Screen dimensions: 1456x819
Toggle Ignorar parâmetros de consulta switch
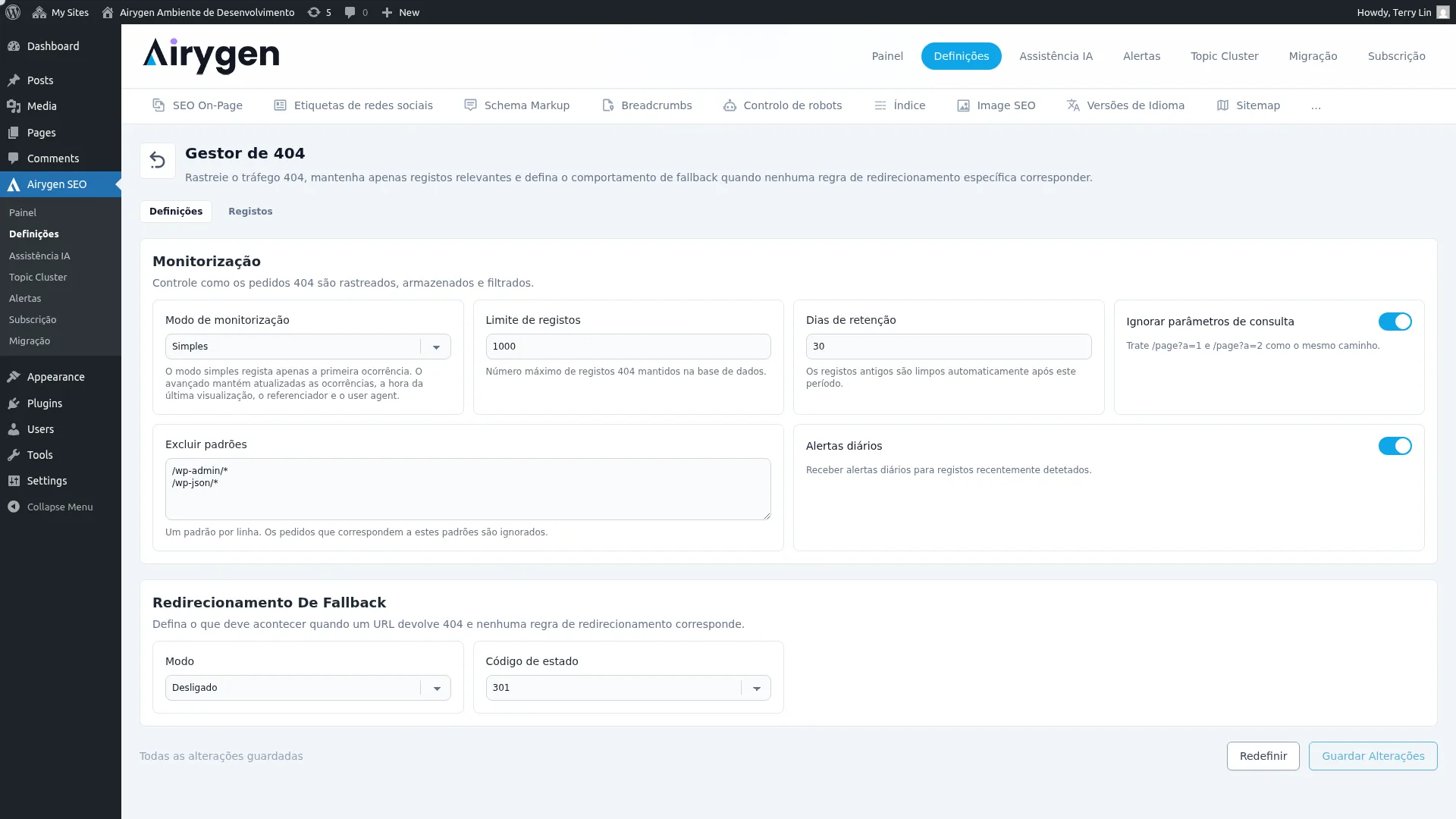click(1395, 322)
